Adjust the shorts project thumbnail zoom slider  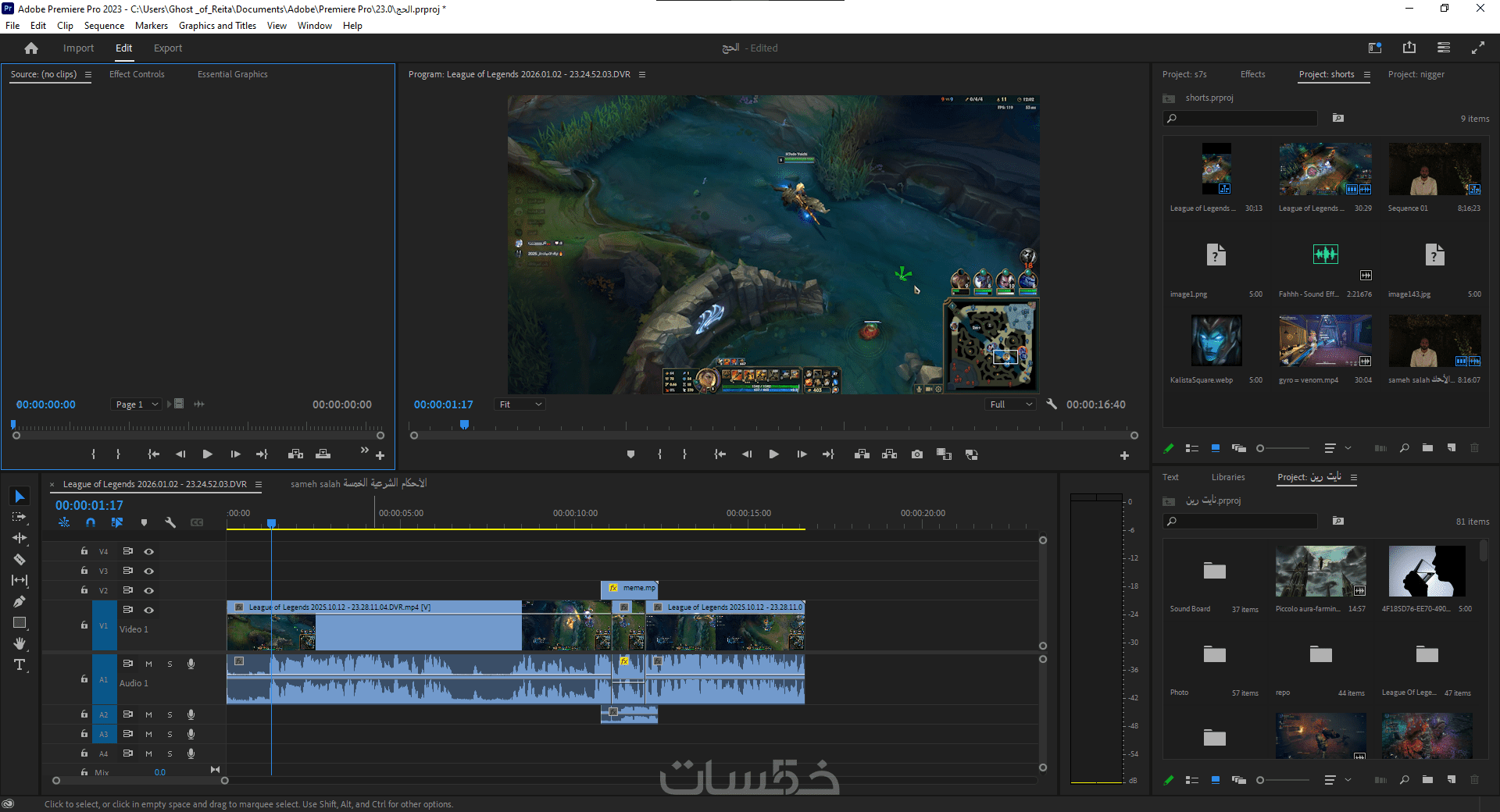tap(1261, 448)
